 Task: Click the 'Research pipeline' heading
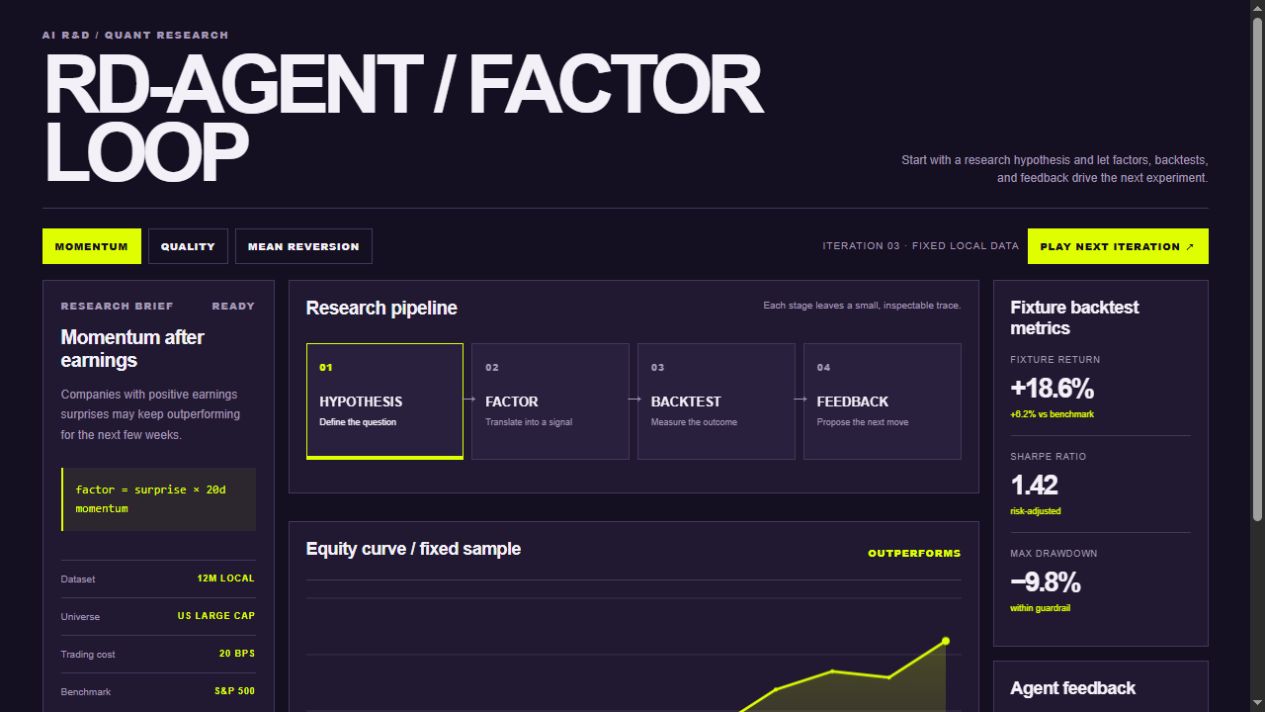coord(381,308)
